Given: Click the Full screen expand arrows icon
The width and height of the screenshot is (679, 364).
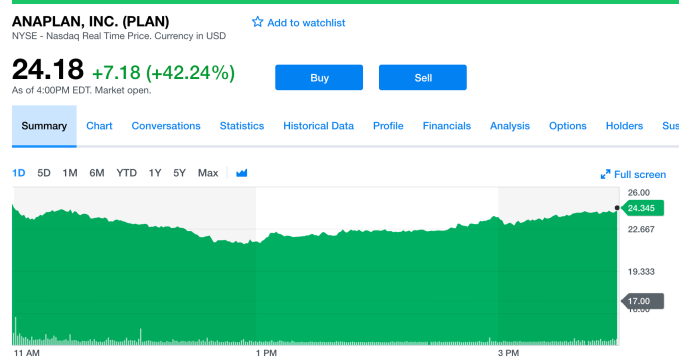Looking at the screenshot, I should coord(605,174).
